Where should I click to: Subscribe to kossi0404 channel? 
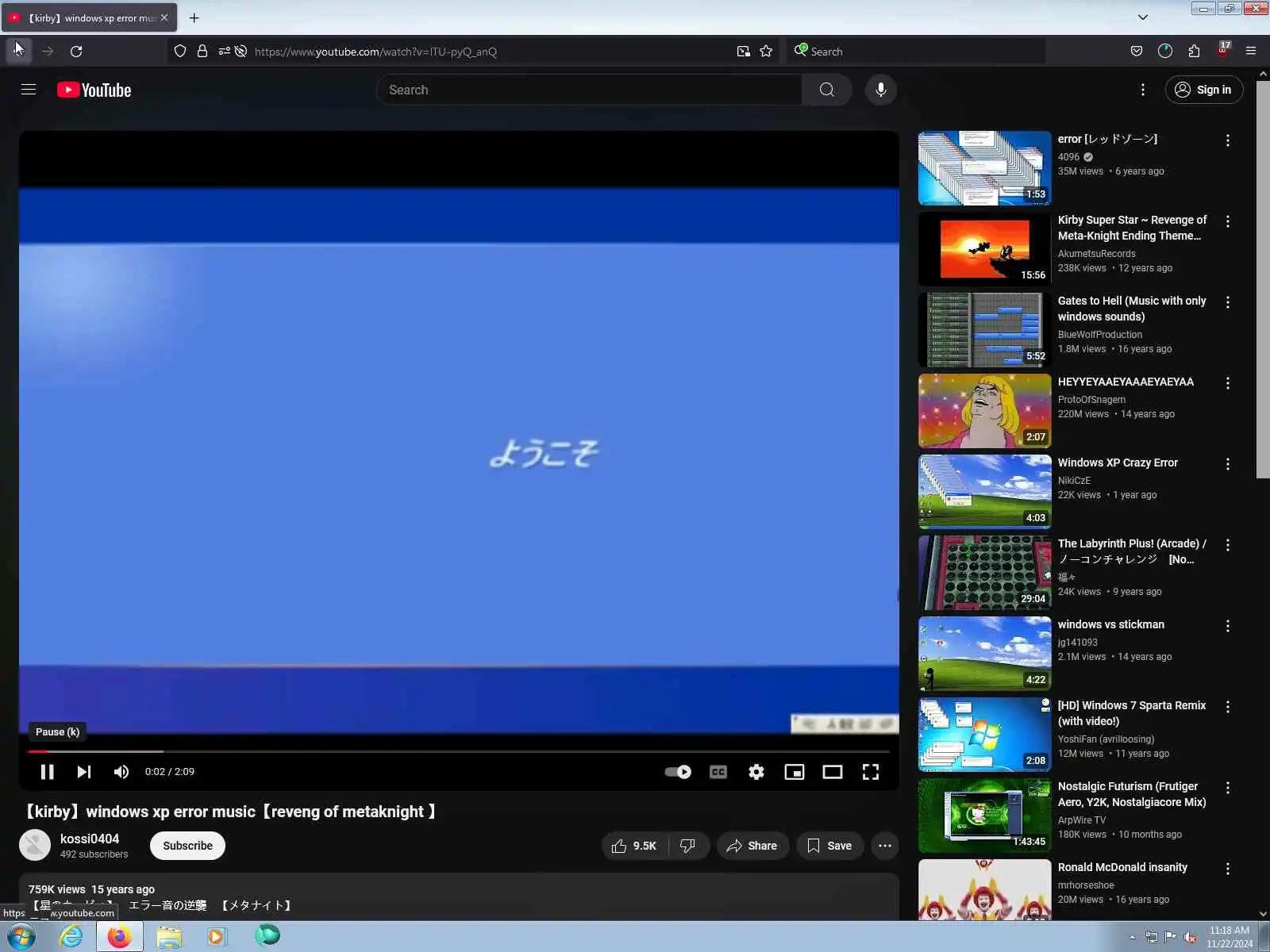click(x=187, y=846)
